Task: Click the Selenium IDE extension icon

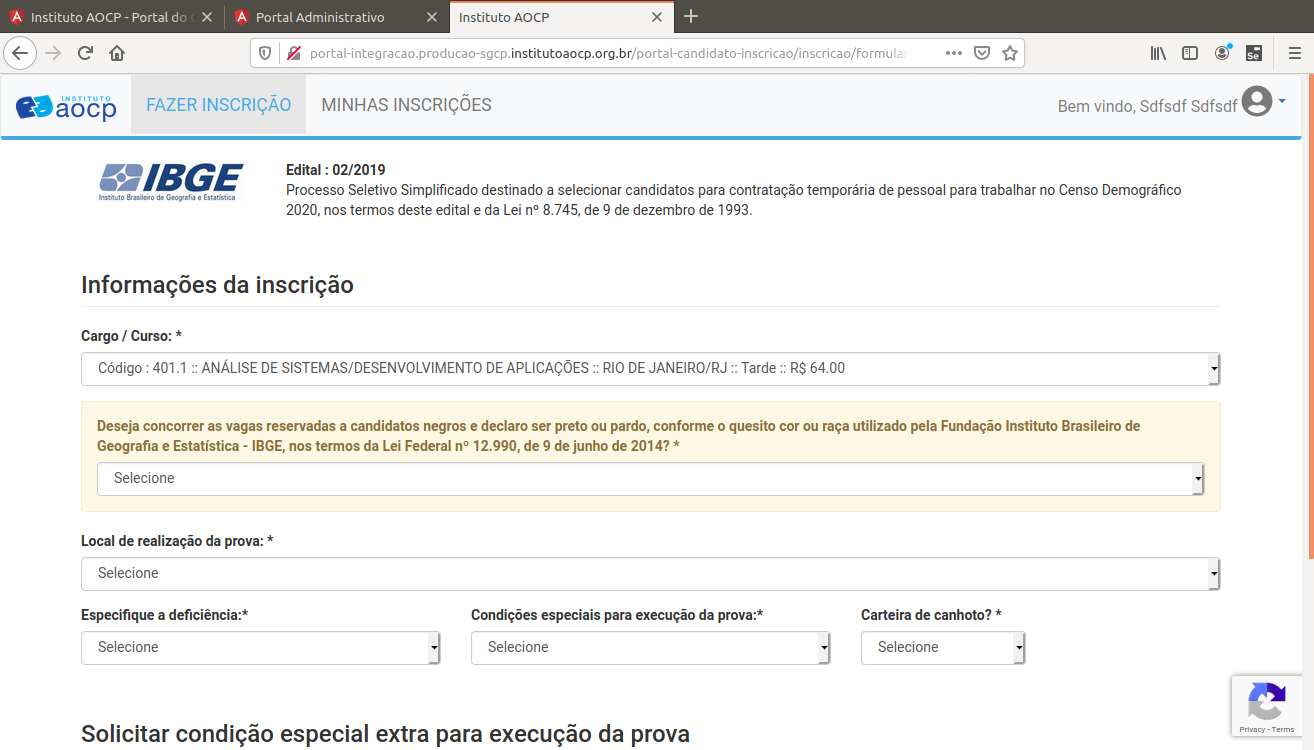Action: [x=1253, y=53]
